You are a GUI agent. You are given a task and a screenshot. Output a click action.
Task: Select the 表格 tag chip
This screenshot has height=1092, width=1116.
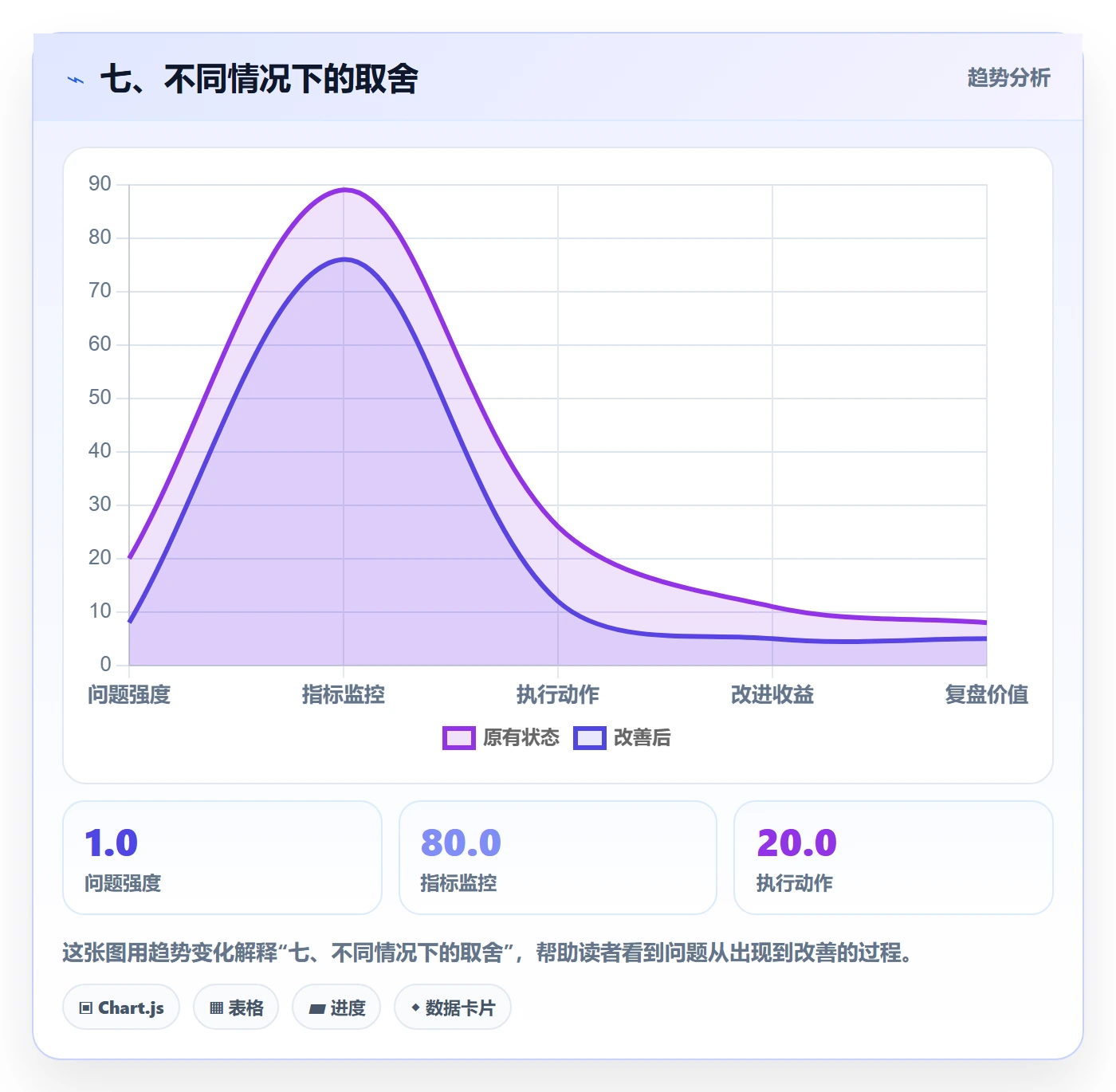[x=236, y=1008]
